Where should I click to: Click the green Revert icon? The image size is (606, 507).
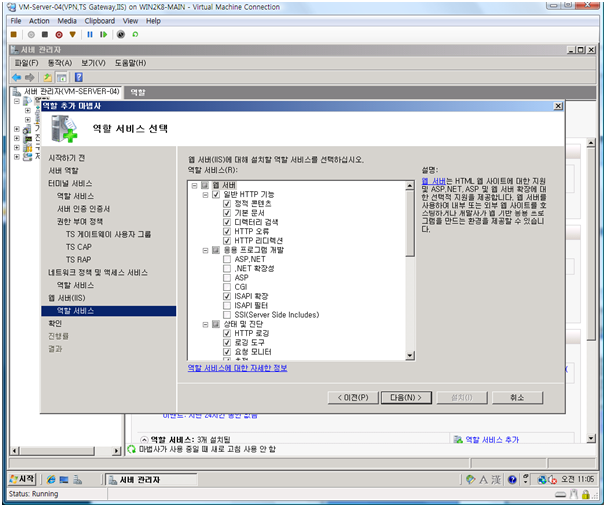click(135, 35)
